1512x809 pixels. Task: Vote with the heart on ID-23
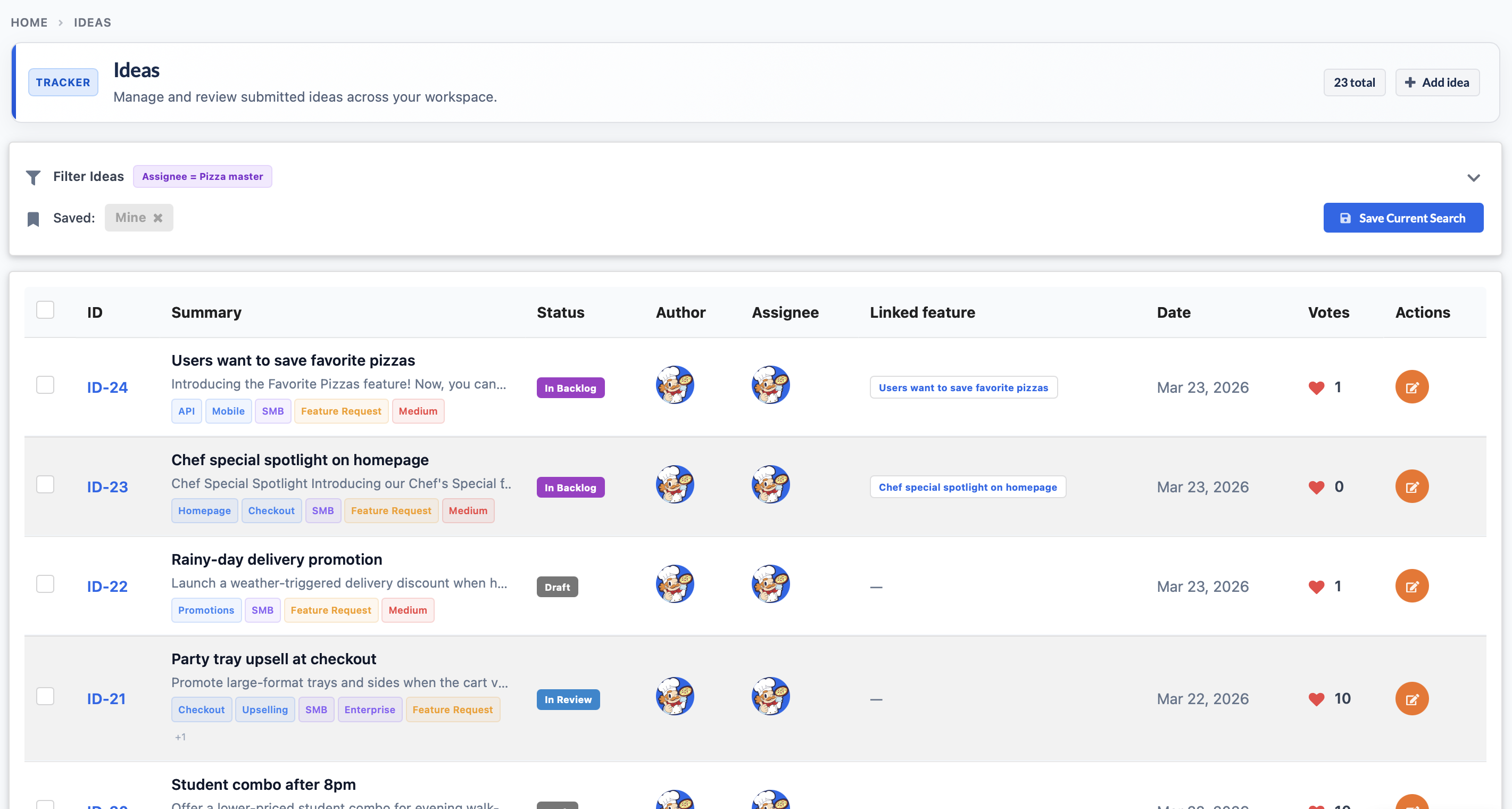(1317, 488)
